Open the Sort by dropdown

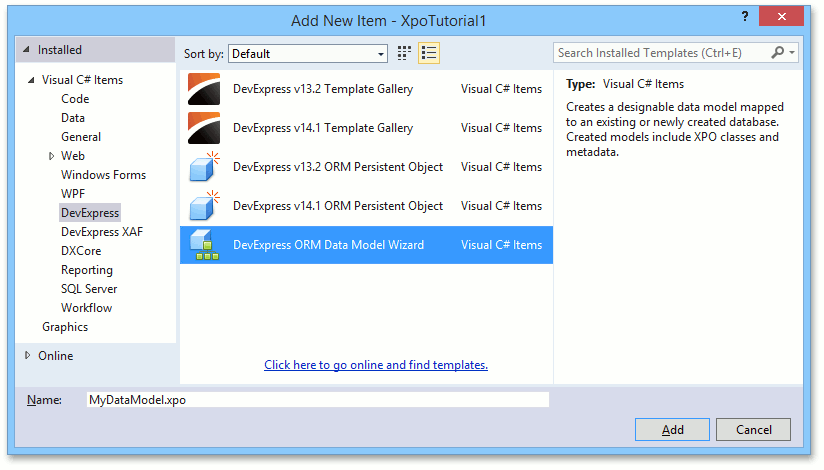coord(308,54)
